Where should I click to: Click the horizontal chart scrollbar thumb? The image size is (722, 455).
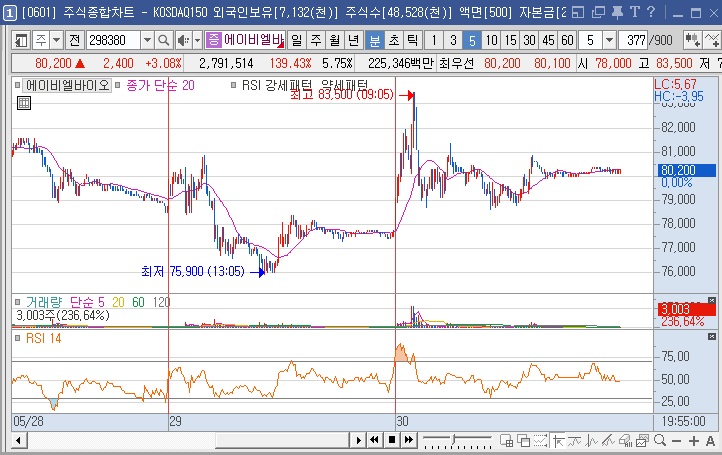pos(282,440)
